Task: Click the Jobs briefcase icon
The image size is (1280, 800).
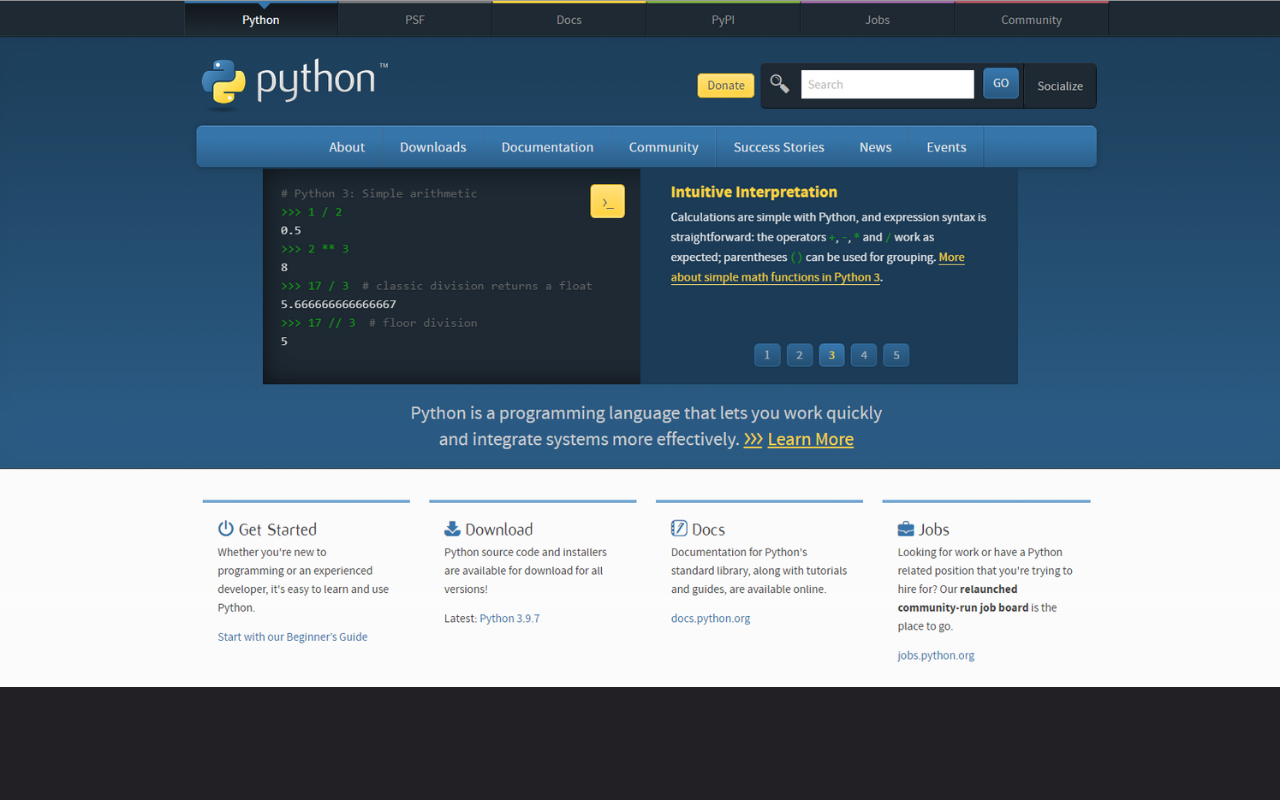Action: tap(906, 529)
